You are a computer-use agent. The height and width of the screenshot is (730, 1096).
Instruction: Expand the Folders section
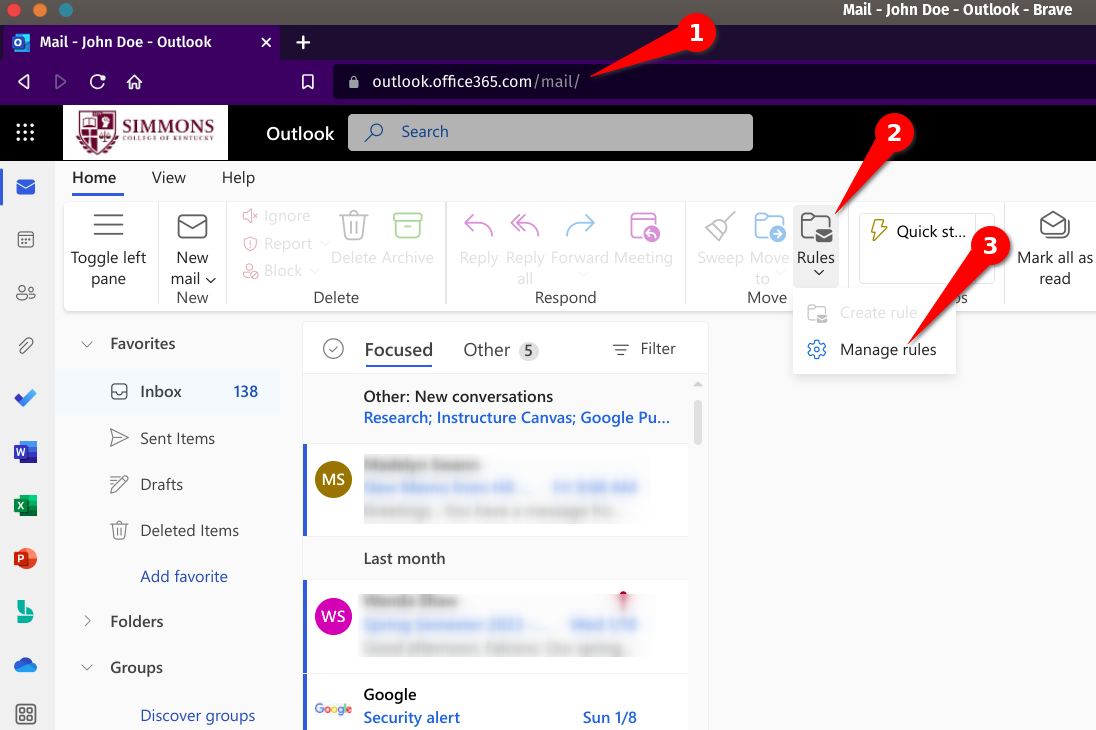tap(87, 621)
